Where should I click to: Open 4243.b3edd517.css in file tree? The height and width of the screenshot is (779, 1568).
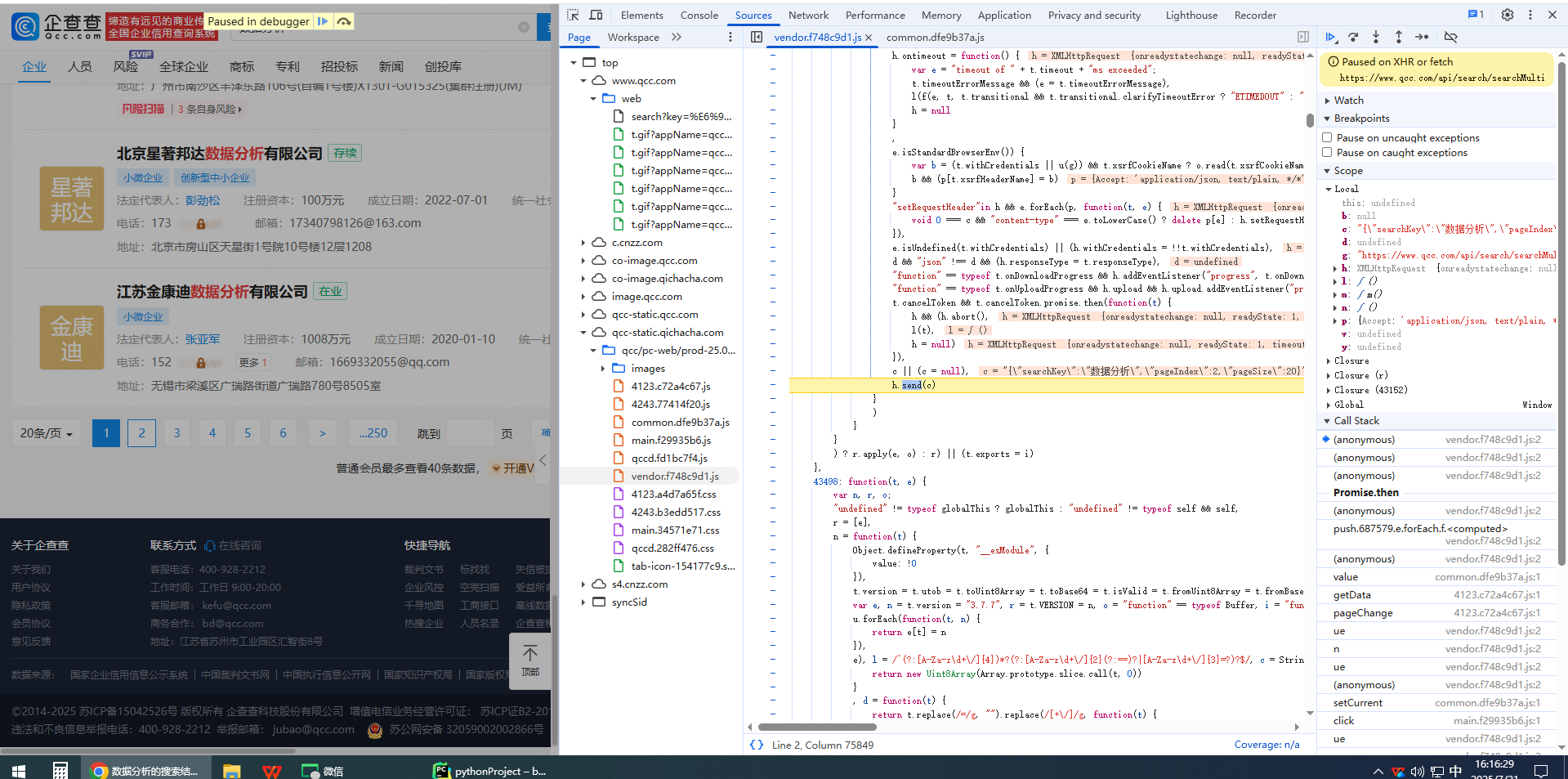point(676,513)
